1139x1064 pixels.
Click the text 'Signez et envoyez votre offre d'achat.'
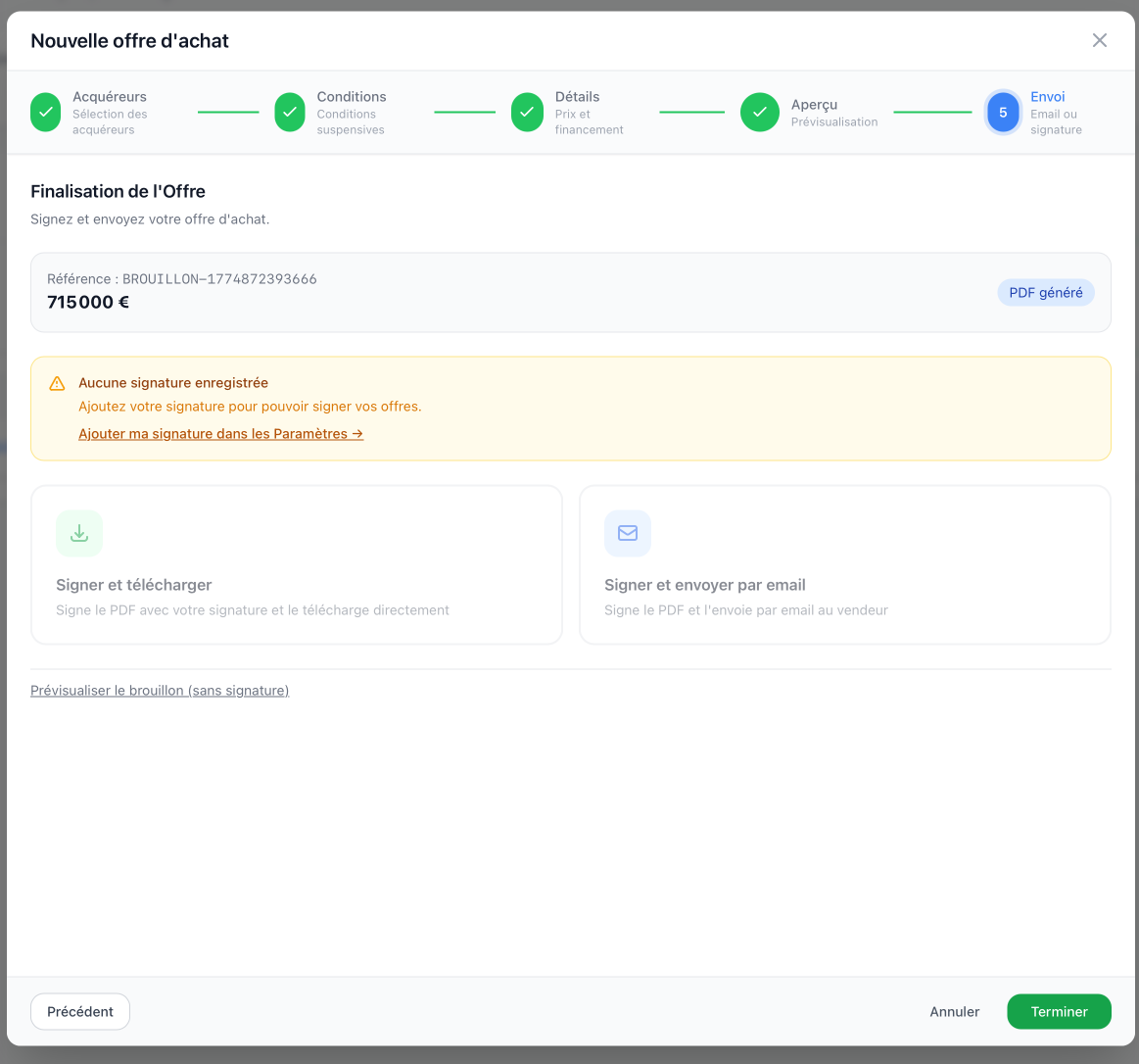pyautogui.click(x=150, y=219)
